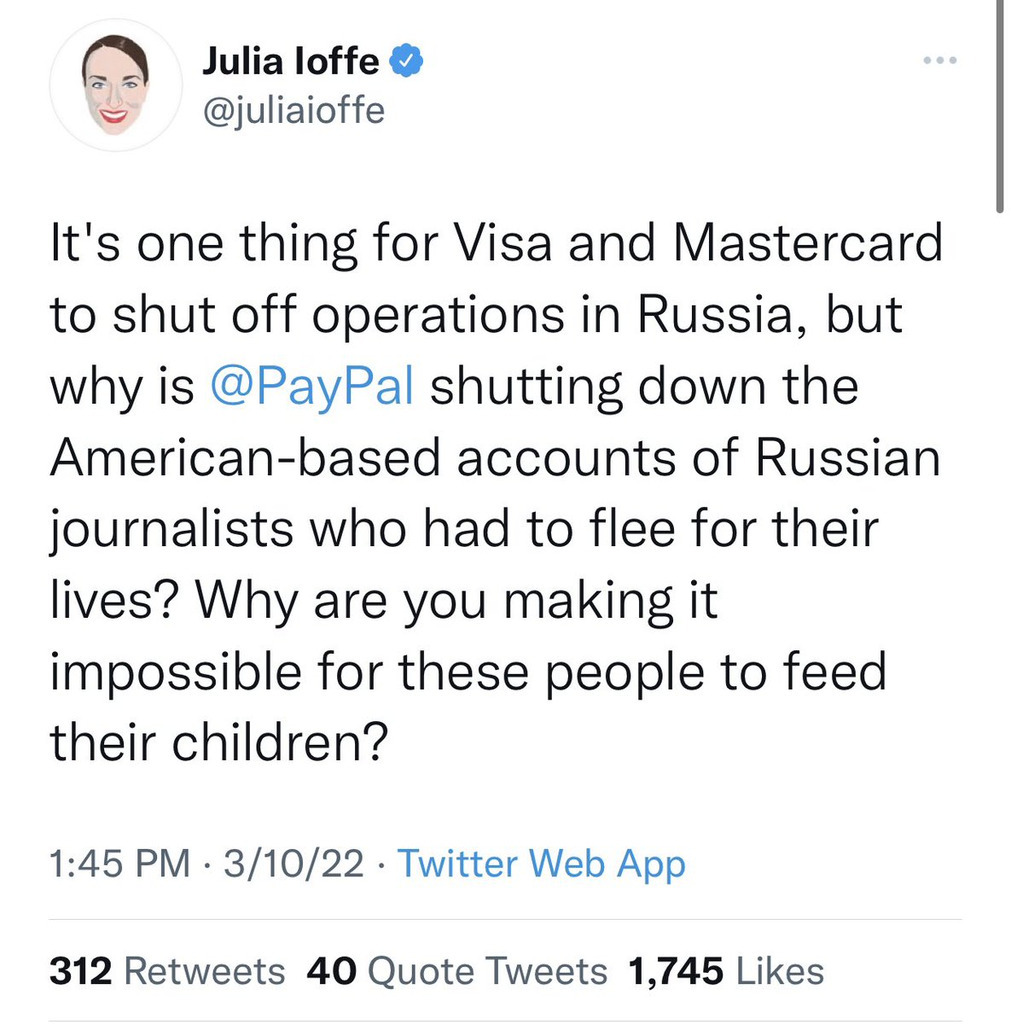This screenshot has height=1024, width=1011.
Task: Click the @juliaioffe handle
Action: 293,108
